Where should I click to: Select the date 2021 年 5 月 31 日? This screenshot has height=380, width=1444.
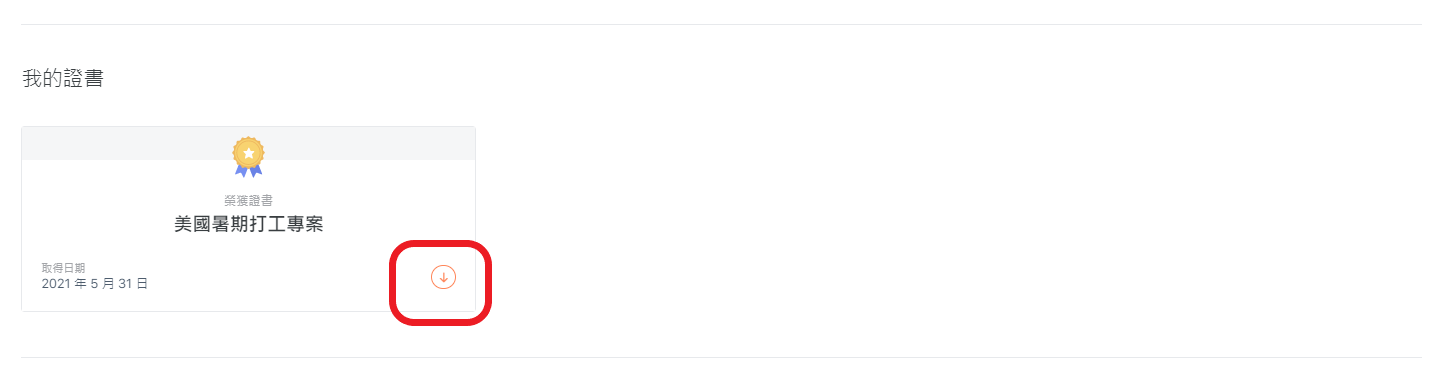[x=95, y=284]
